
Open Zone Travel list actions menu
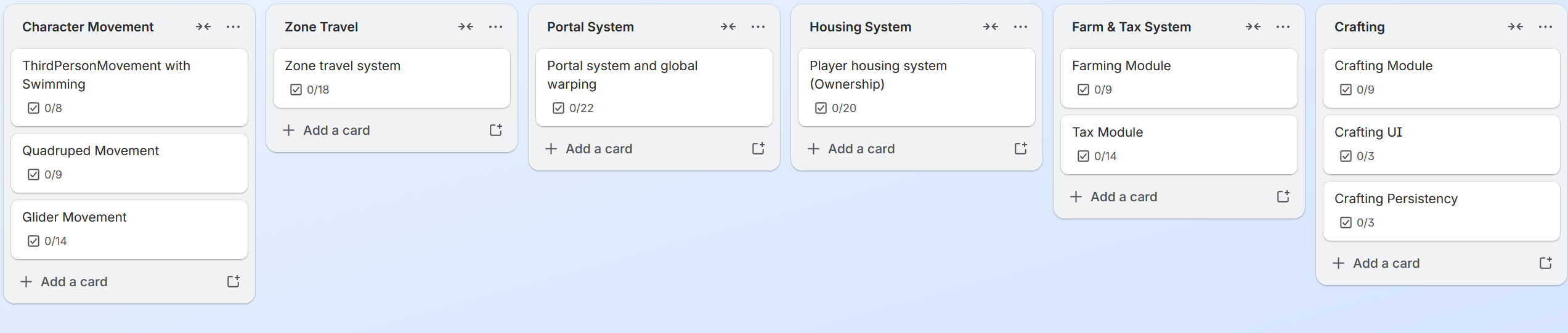[495, 26]
